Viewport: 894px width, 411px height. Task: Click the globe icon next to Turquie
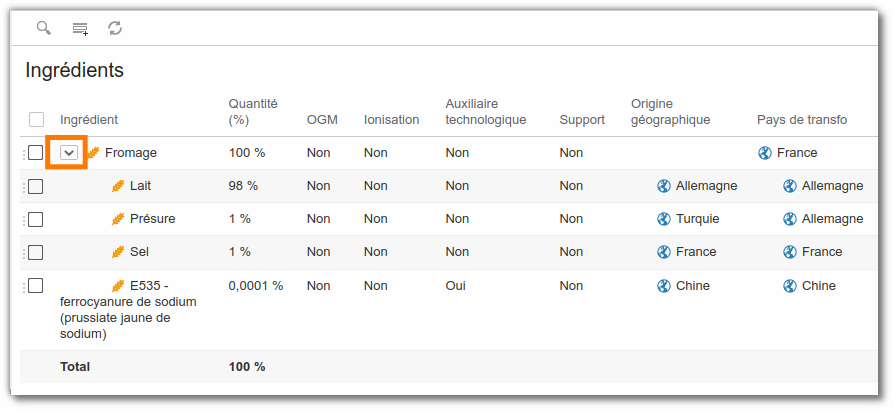coord(664,219)
